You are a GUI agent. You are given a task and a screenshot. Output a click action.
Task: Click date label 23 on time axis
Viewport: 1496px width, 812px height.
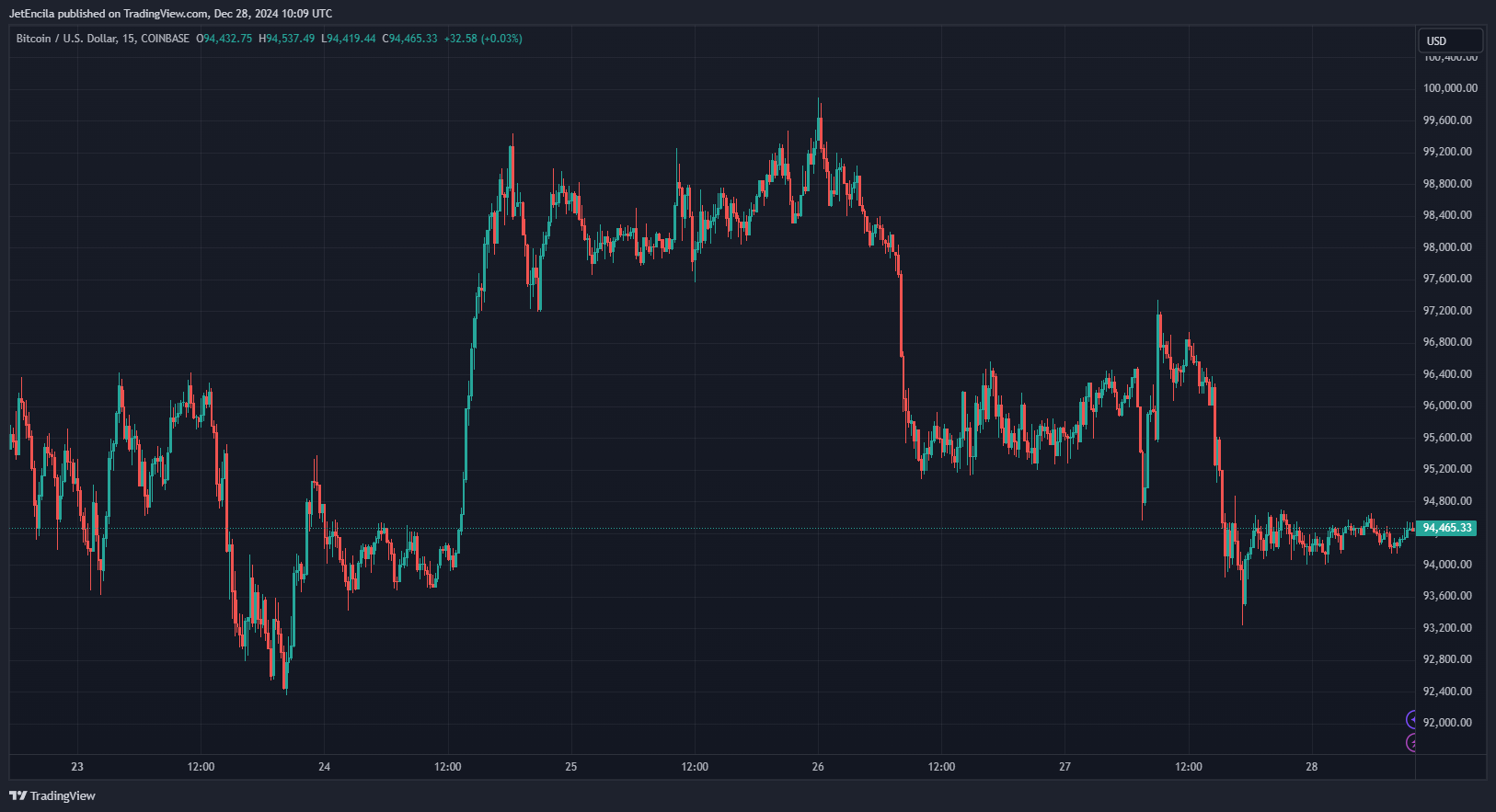click(77, 767)
